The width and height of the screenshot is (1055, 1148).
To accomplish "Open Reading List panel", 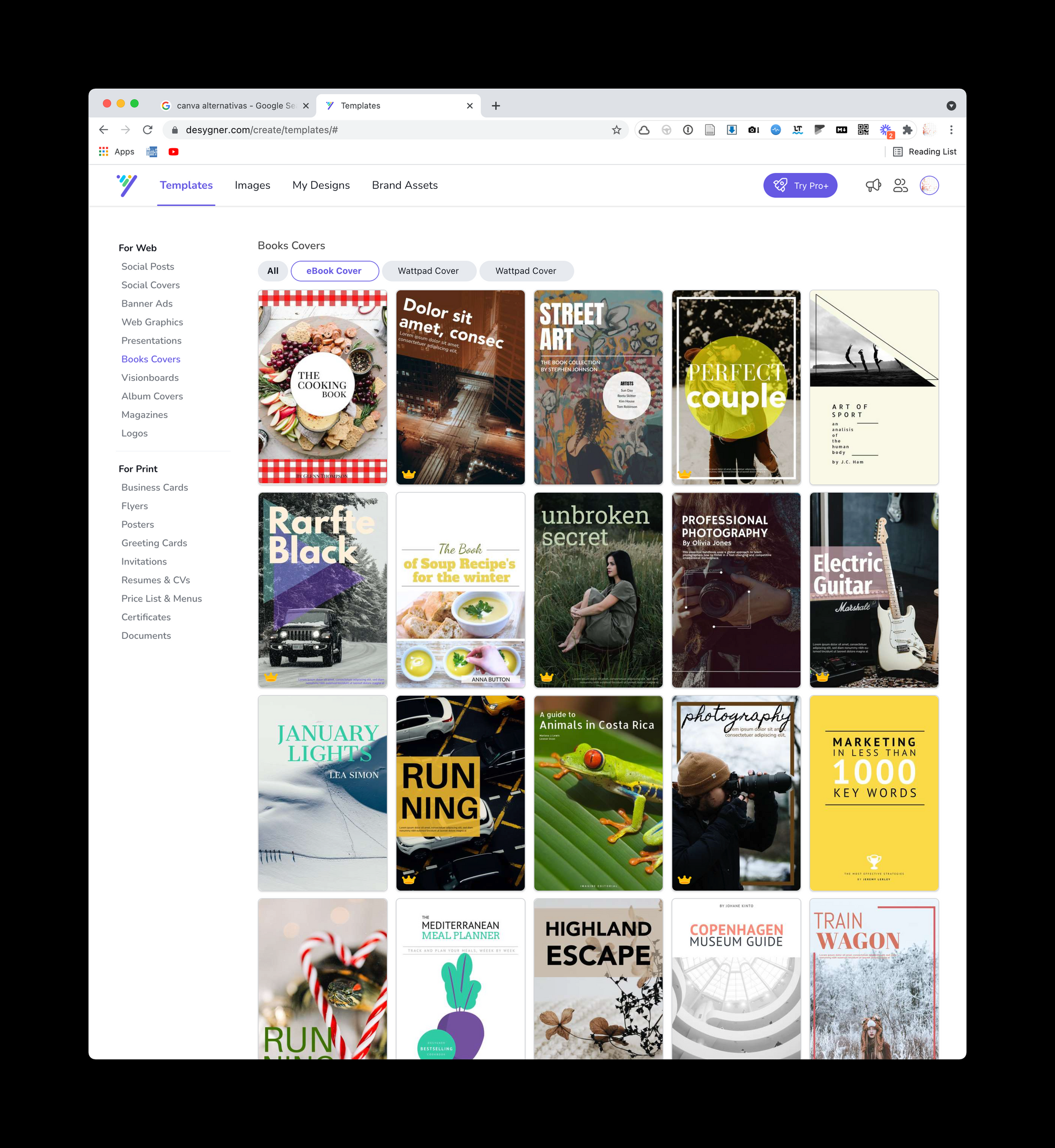I will pos(925,152).
